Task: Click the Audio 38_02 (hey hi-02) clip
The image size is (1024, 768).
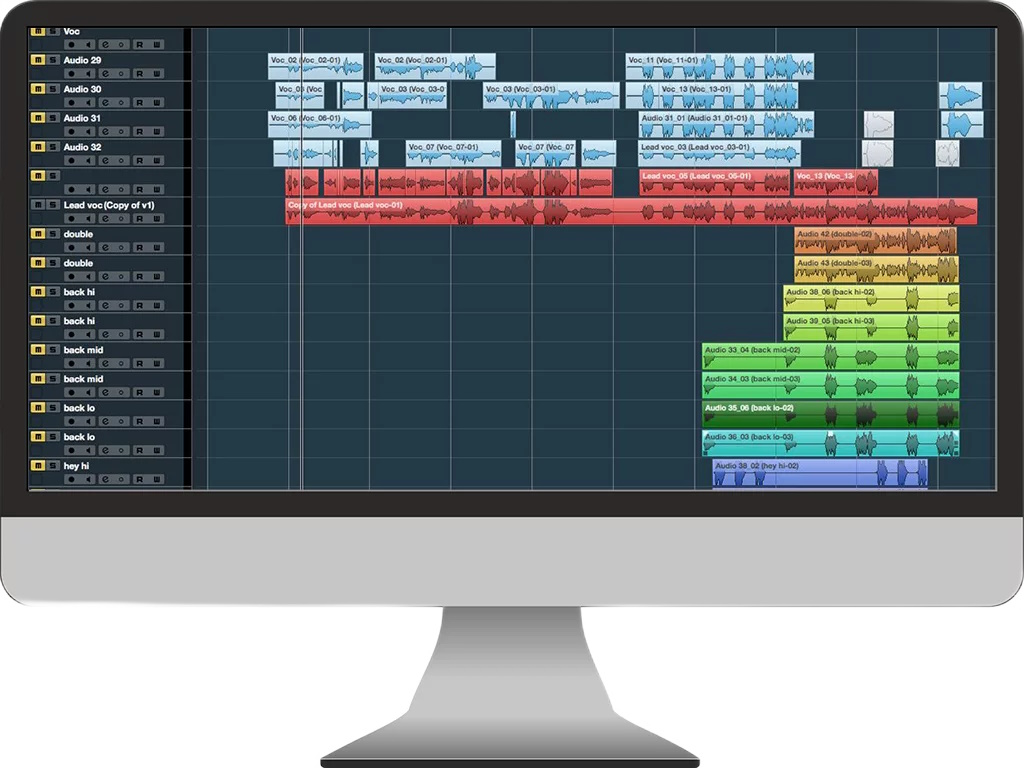Action: pyautogui.click(x=819, y=473)
